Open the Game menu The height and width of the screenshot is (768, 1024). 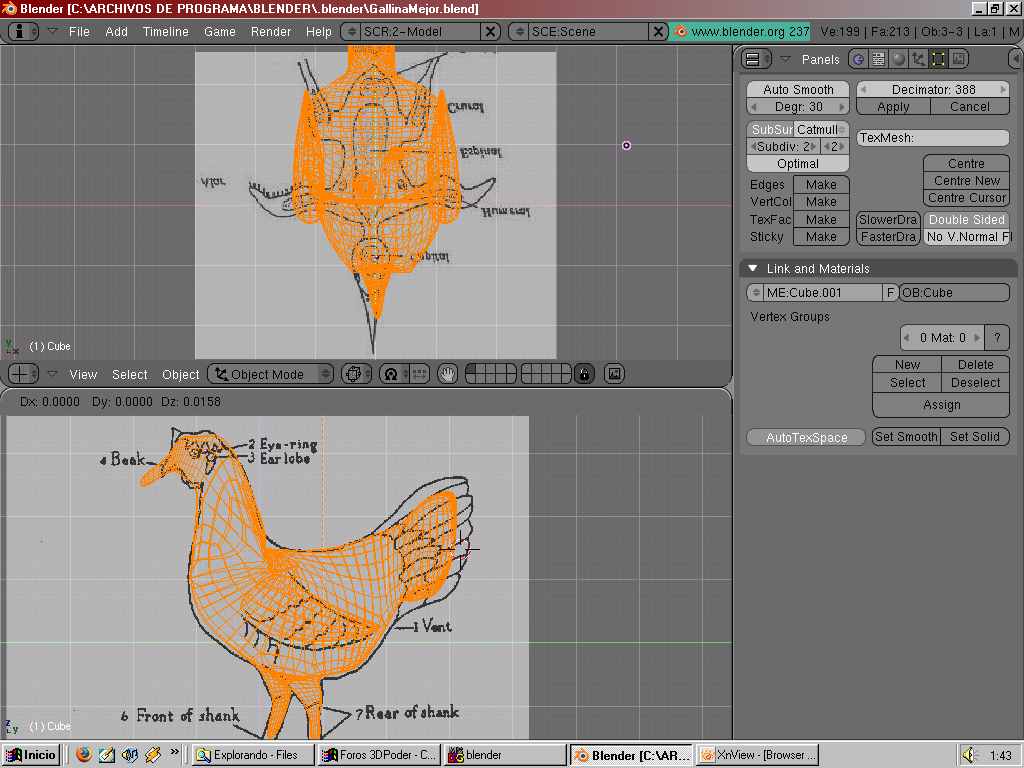pyautogui.click(x=219, y=31)
